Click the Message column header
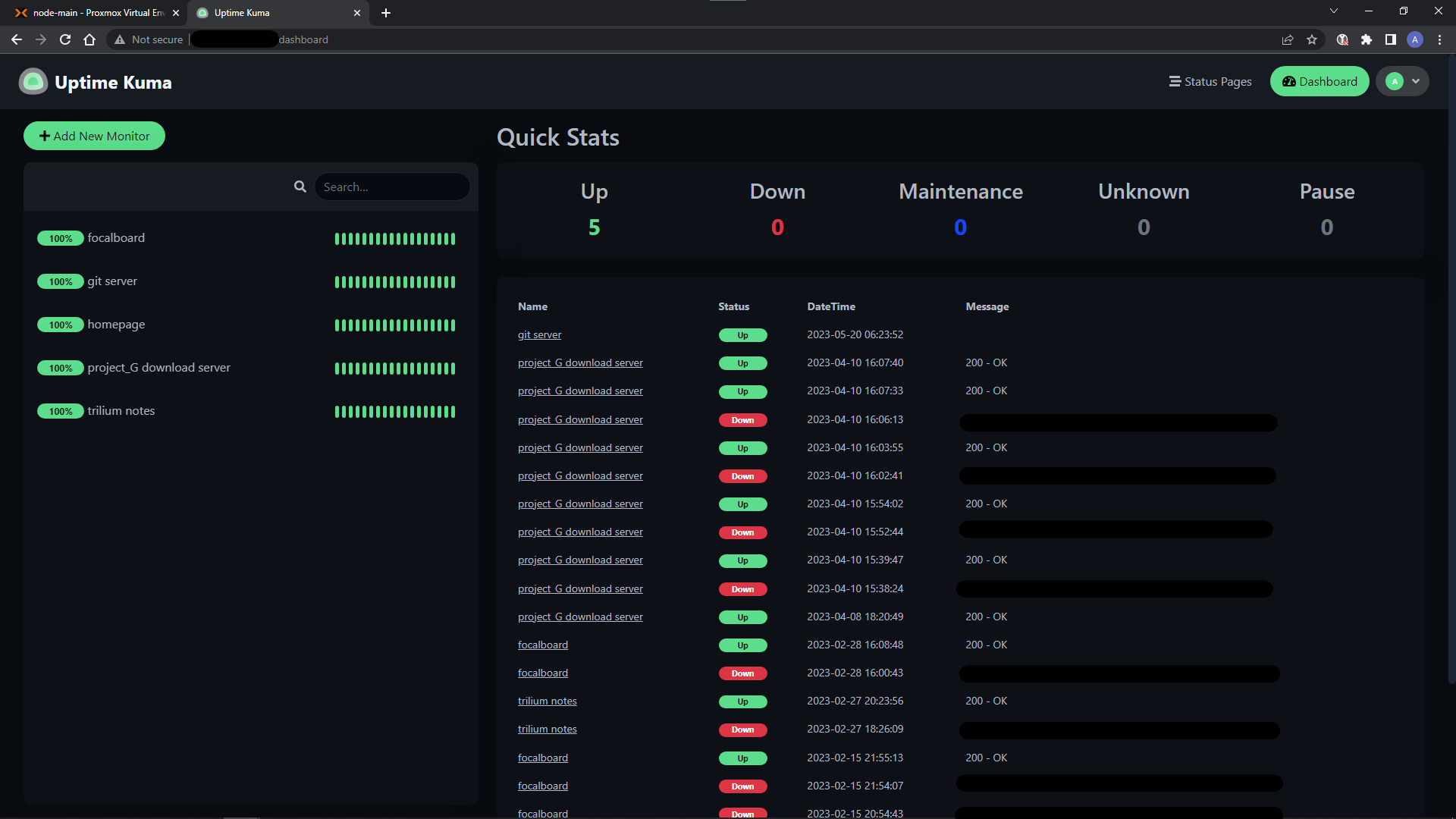The width and height of the screenshot is (1456, 819). pyautogui.click(x=987, y=306)
